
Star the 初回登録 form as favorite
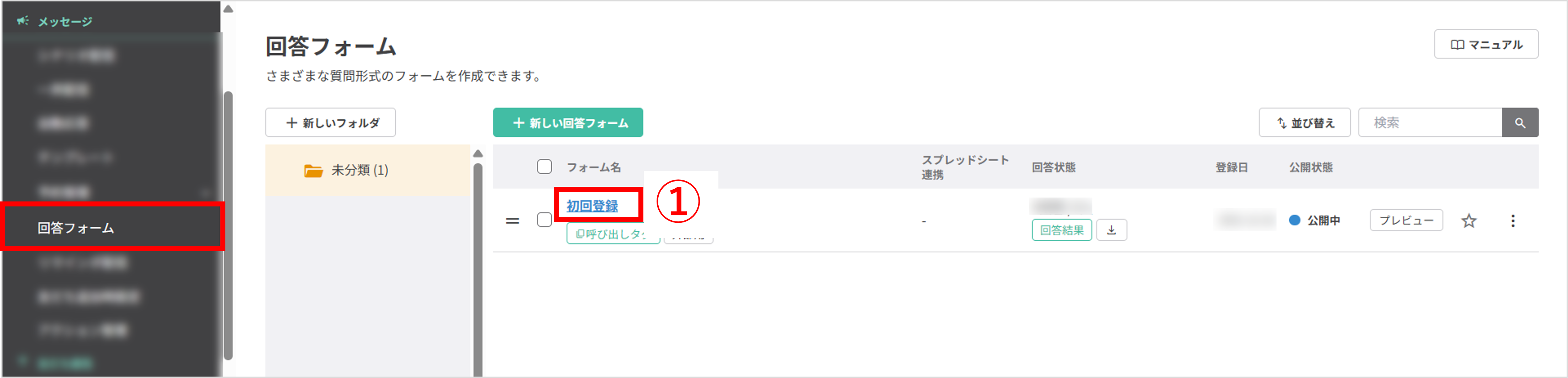tap(1470, 221)
